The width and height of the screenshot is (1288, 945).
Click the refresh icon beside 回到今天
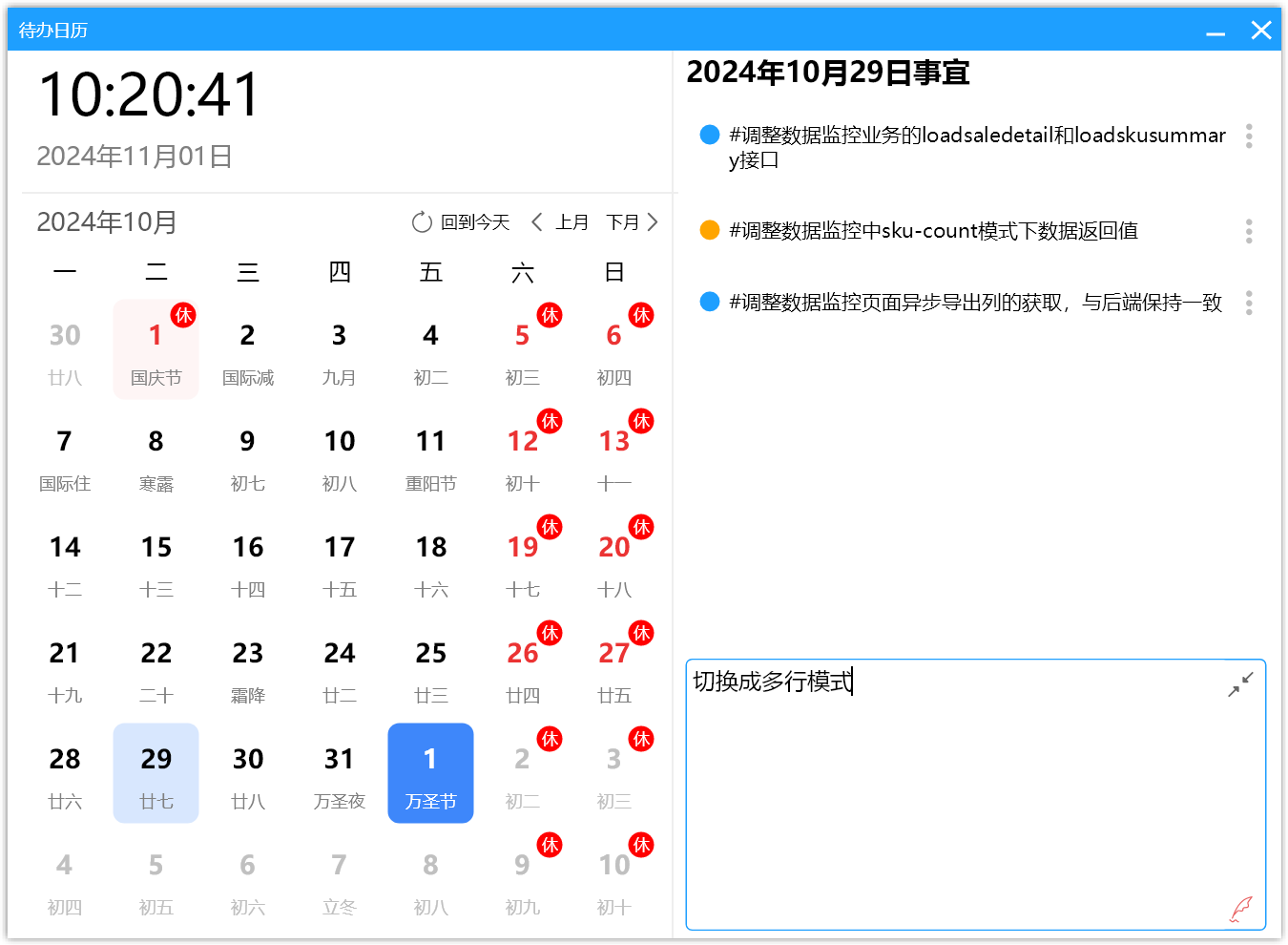pos(422,222)
